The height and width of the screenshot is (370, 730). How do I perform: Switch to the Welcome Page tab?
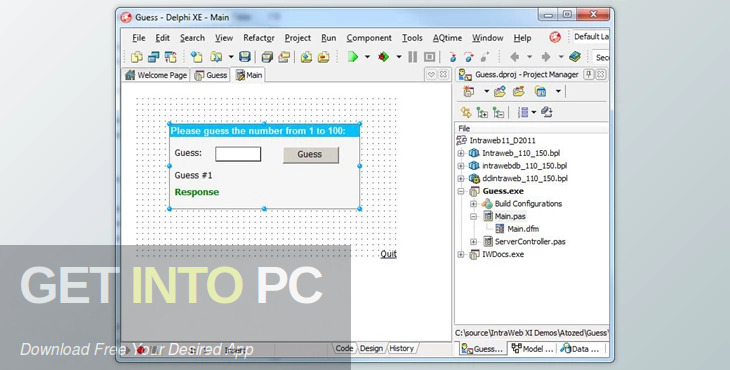click(156, 75)
